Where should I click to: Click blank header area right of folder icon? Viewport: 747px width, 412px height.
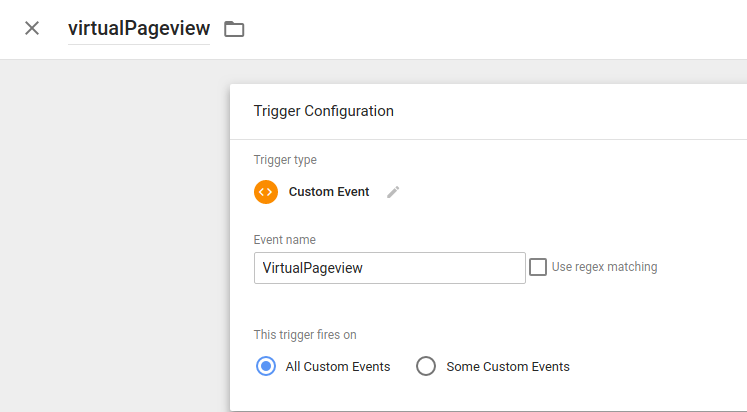point(495,29)
